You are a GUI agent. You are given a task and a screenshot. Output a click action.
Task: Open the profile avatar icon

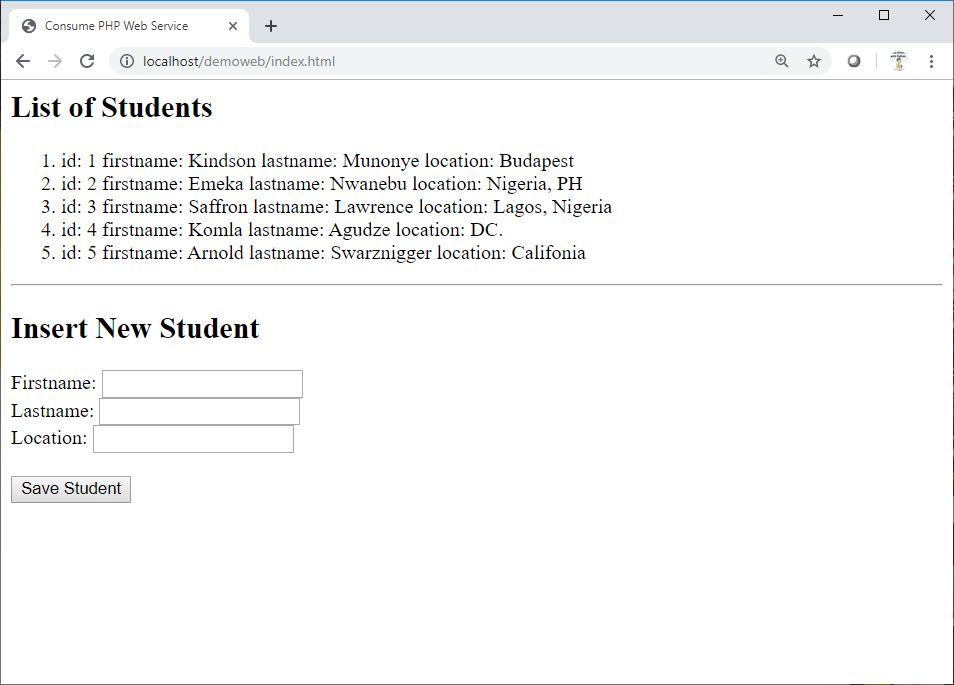(898, 61)
